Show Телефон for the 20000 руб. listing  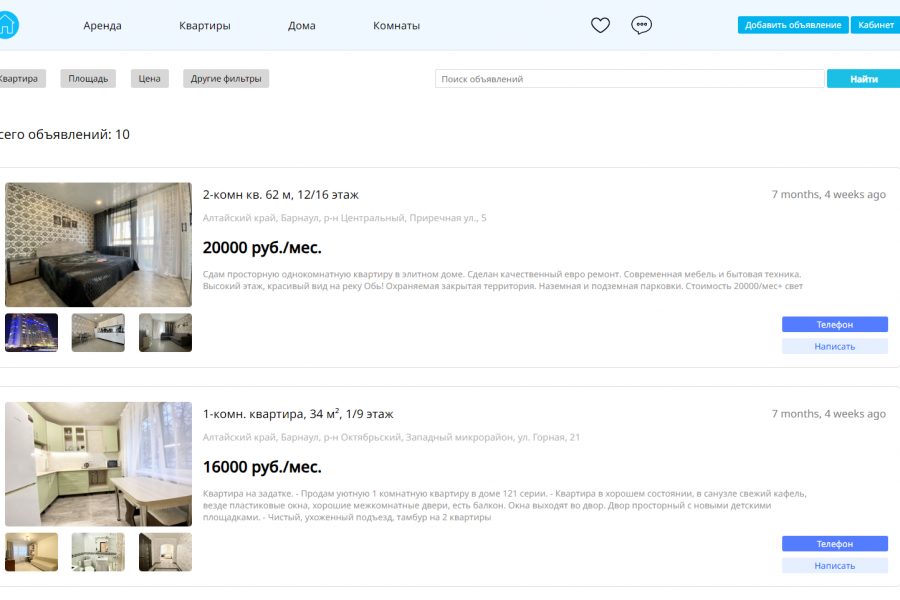835,324
